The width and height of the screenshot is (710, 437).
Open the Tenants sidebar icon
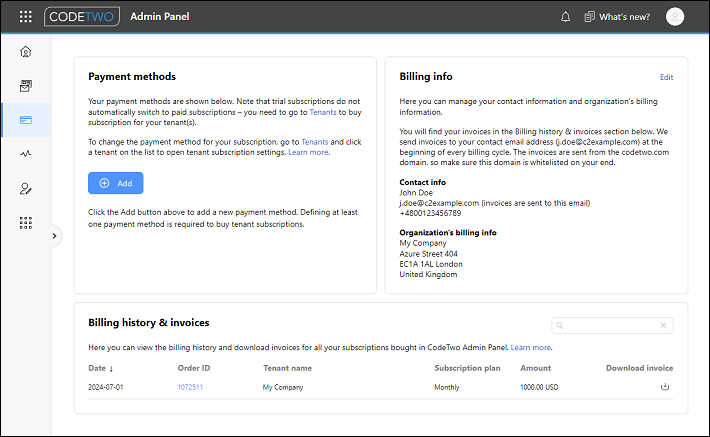point(26,86)
